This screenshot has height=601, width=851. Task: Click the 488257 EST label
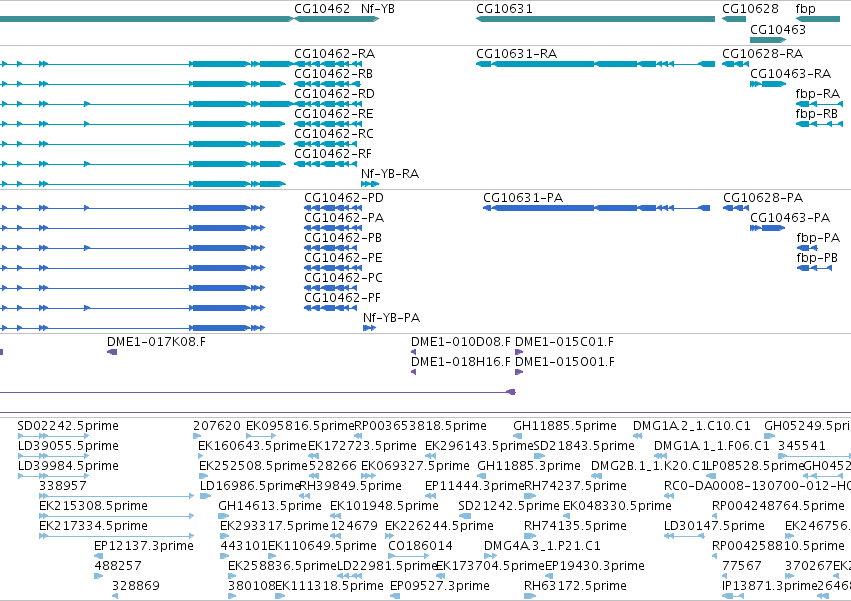[118, 566]
